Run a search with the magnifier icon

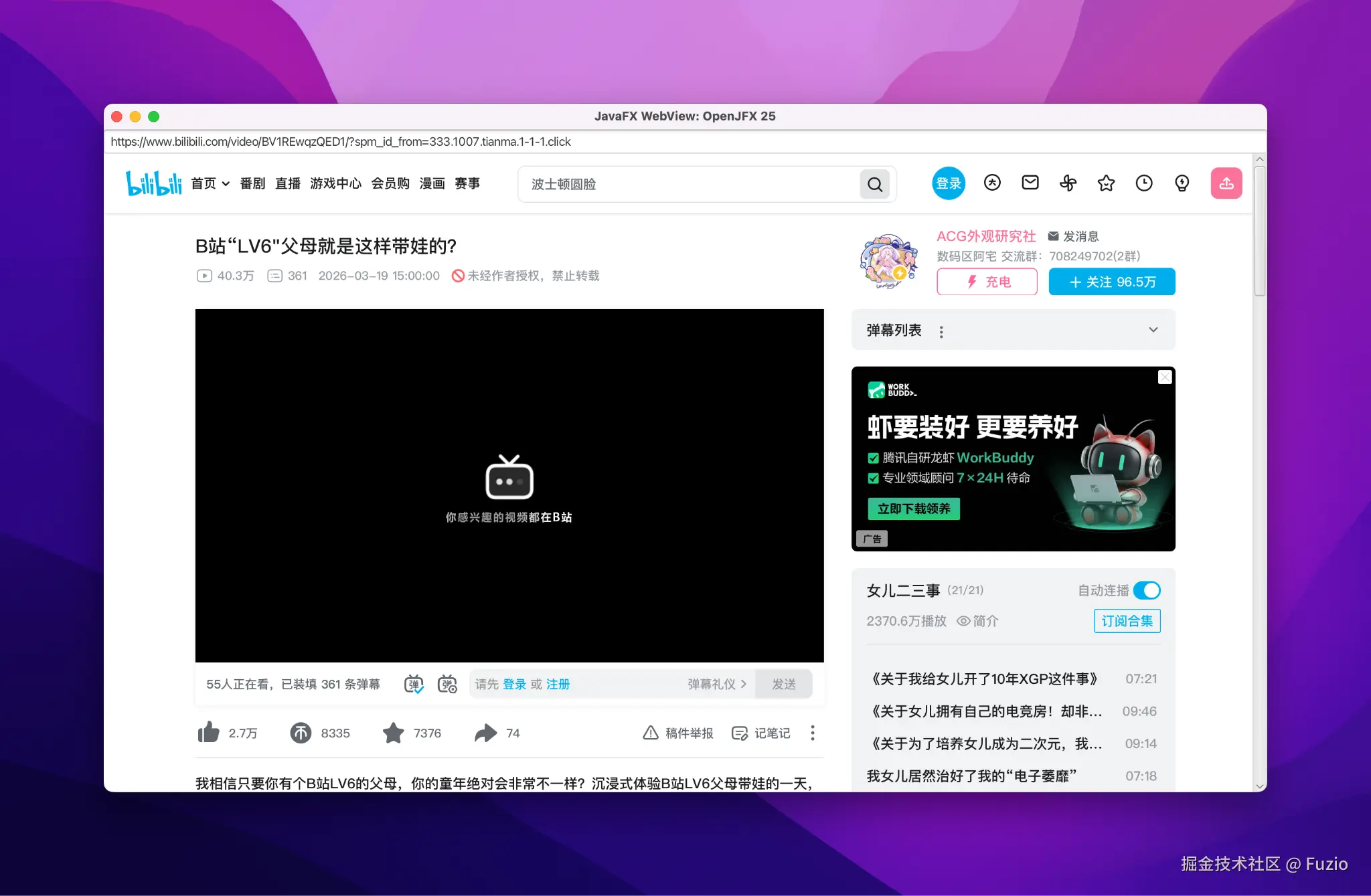pos(875,184)
